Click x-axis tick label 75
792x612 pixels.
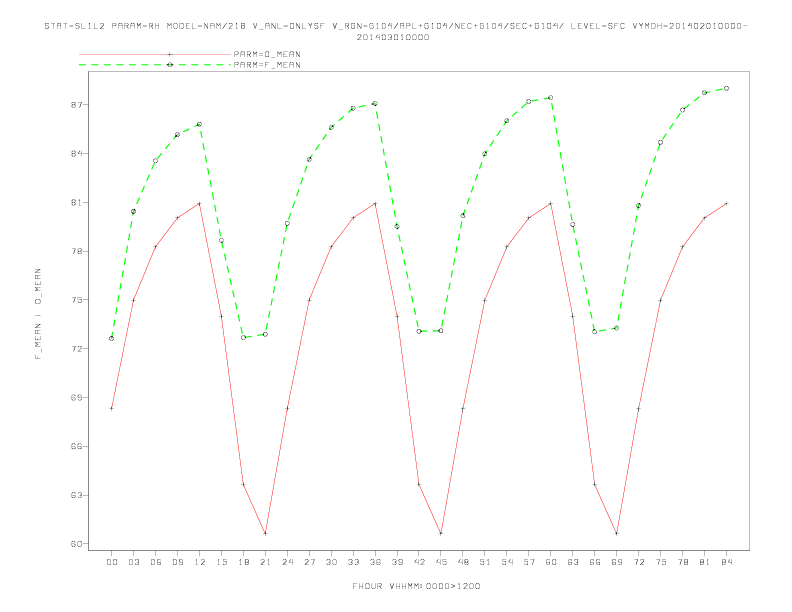(661, 562)
